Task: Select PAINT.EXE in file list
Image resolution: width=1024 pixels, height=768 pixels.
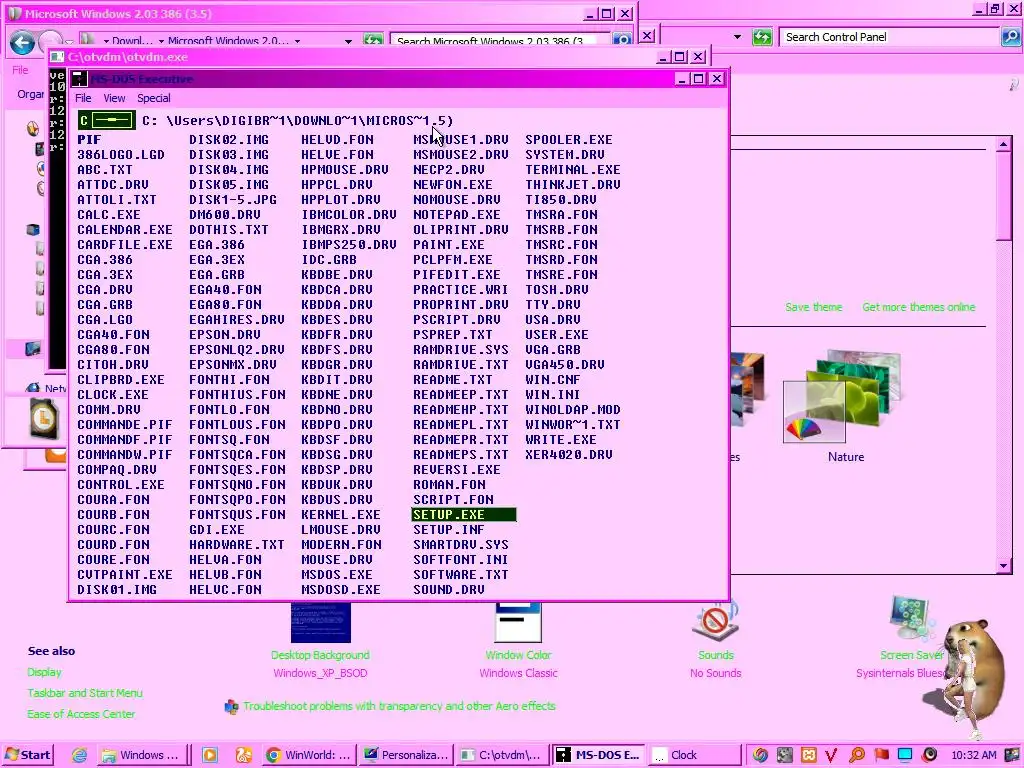Action: tap(449, 244)
